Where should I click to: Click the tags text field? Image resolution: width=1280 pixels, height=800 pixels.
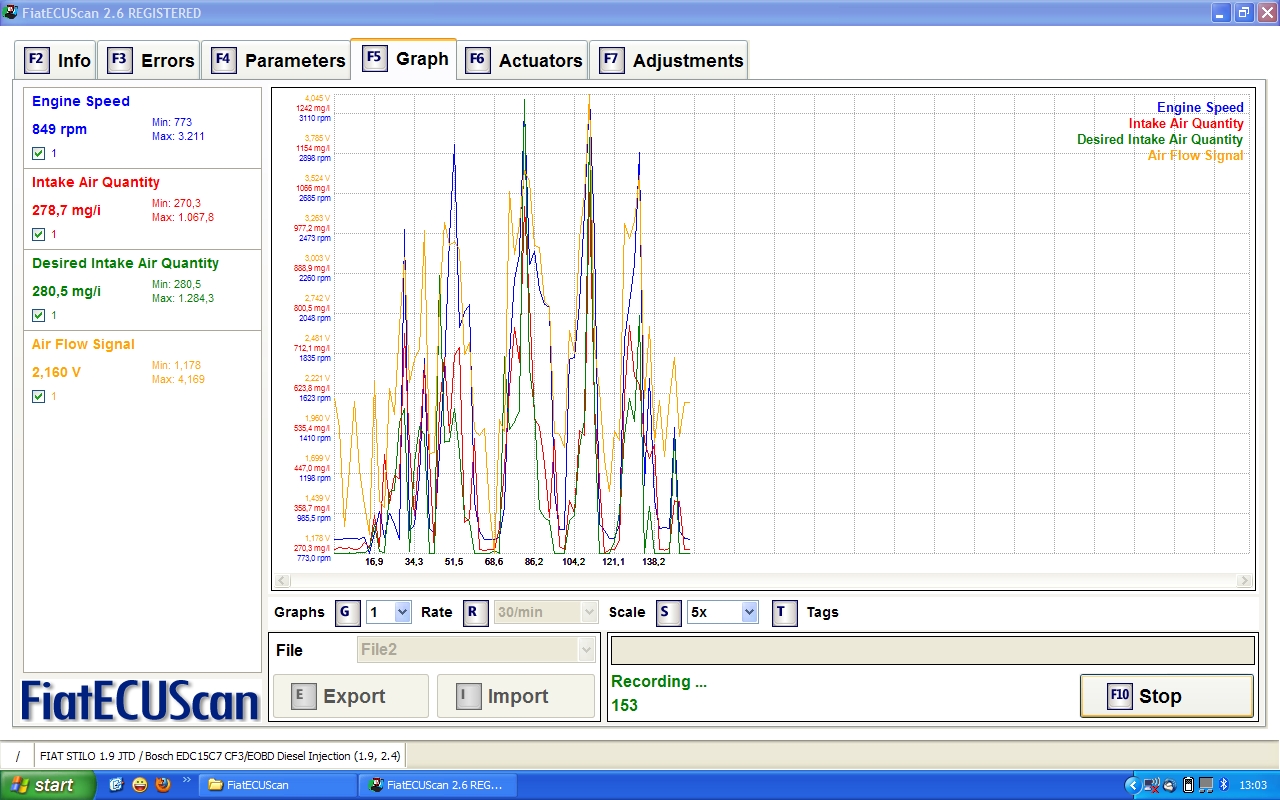(x=932, y=650)
